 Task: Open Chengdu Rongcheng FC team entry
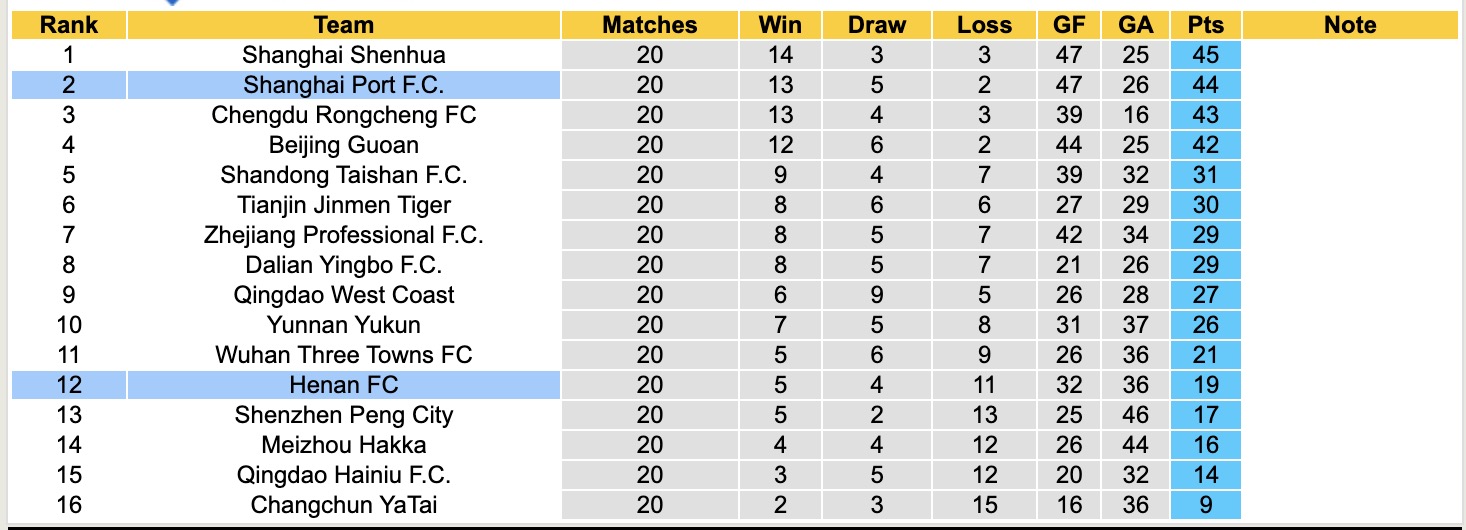click(x=343, y=115)
